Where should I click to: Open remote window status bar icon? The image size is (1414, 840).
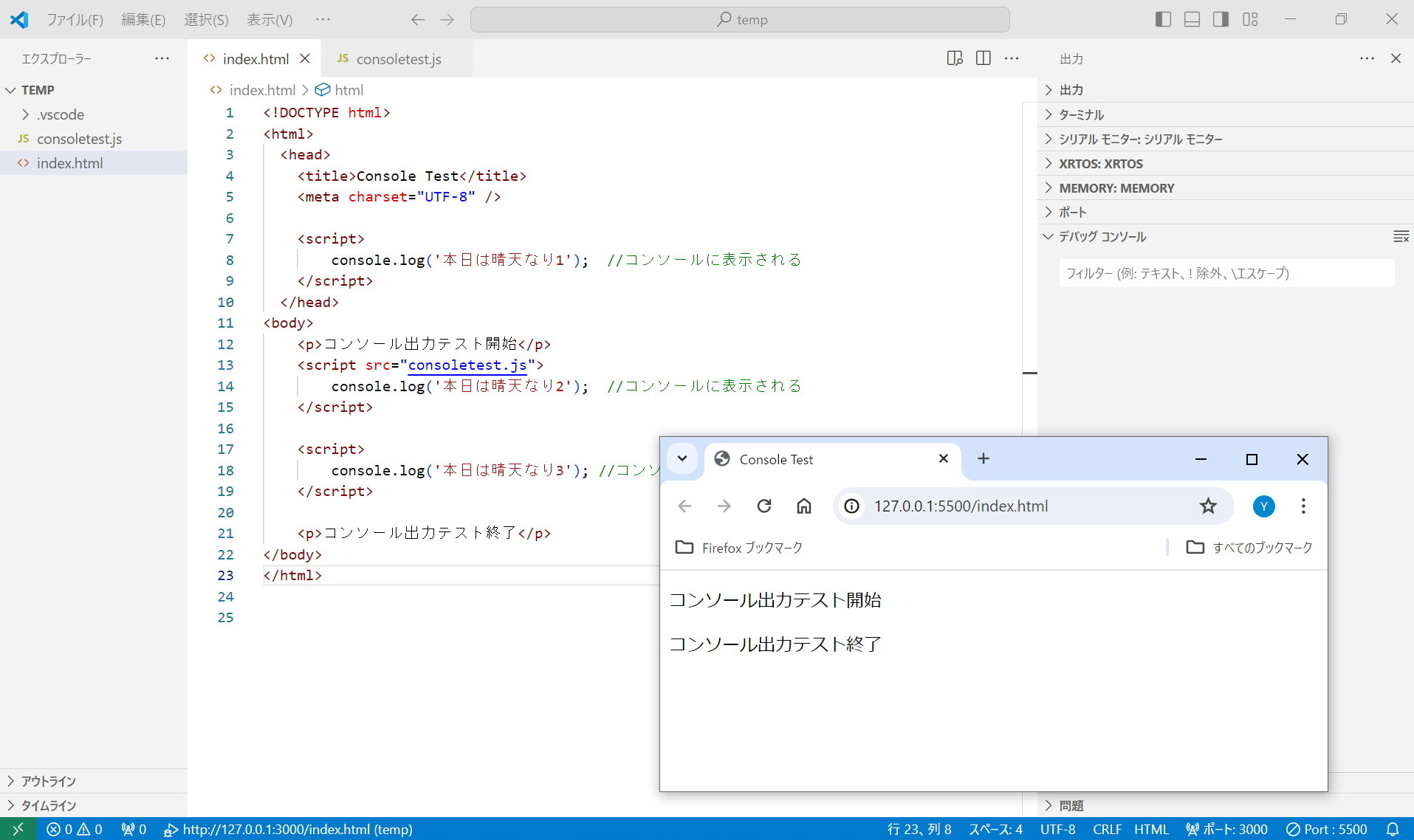[18, 829]
